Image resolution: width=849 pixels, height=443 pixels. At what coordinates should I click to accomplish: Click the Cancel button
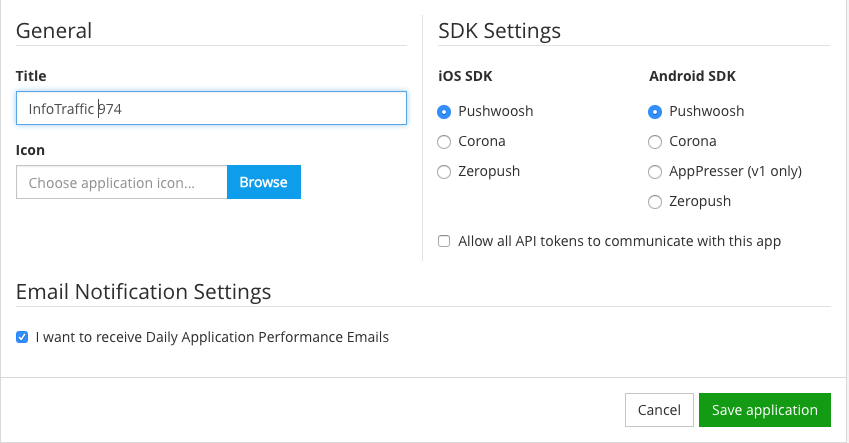659,410
